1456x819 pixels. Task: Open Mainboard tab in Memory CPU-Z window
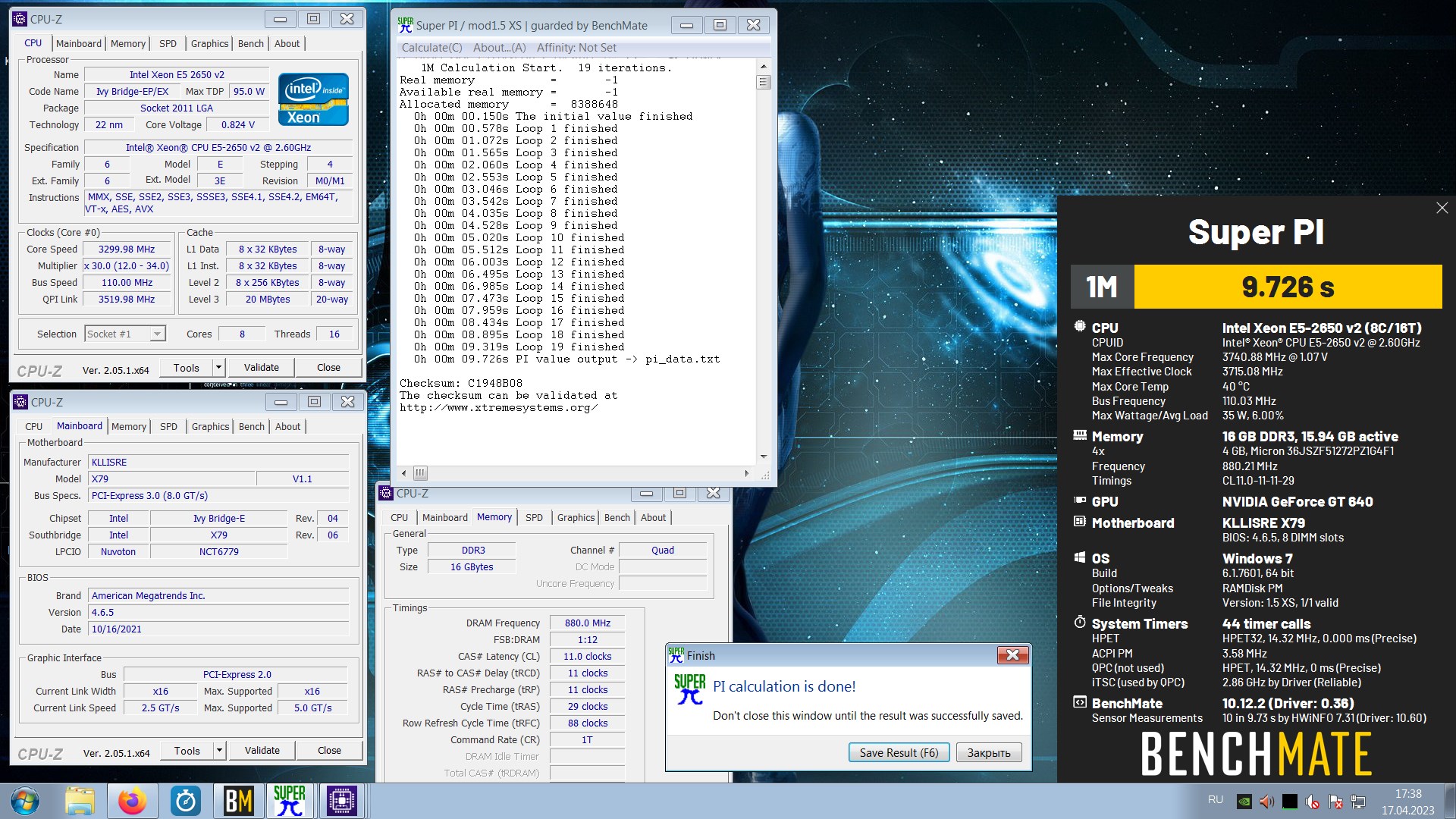click(444, 517)
